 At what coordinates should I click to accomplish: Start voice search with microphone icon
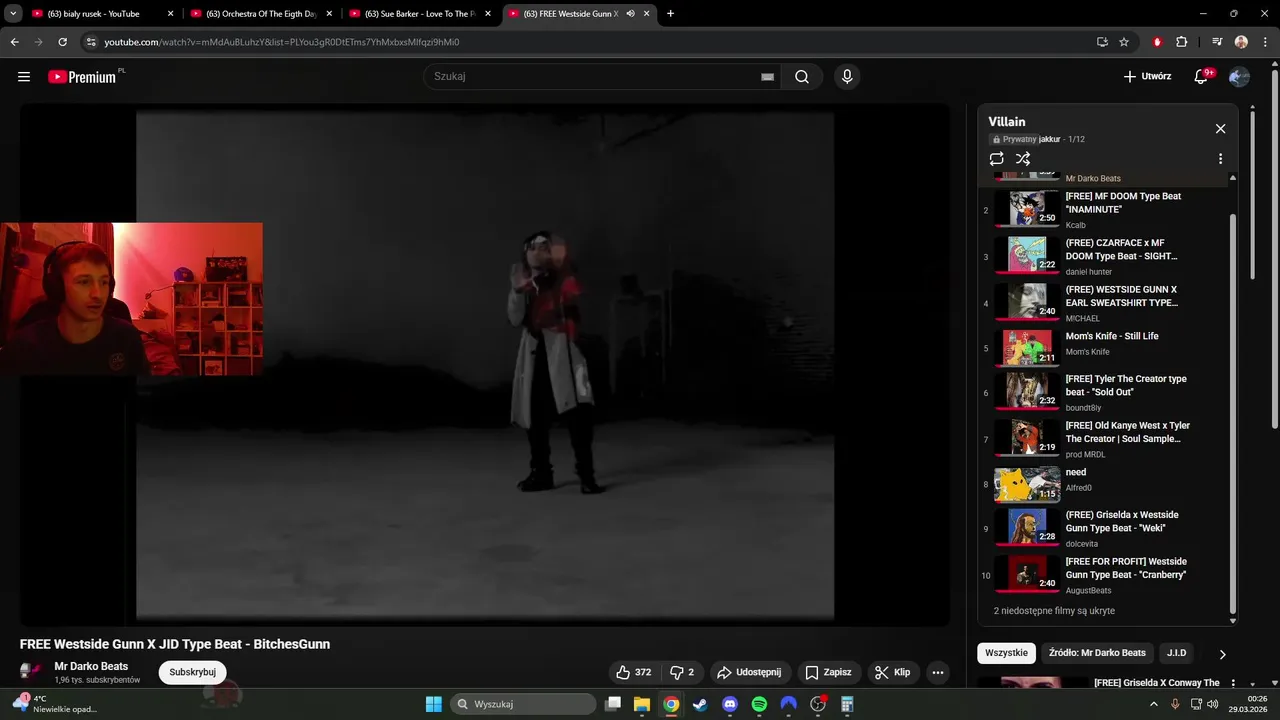847,77
